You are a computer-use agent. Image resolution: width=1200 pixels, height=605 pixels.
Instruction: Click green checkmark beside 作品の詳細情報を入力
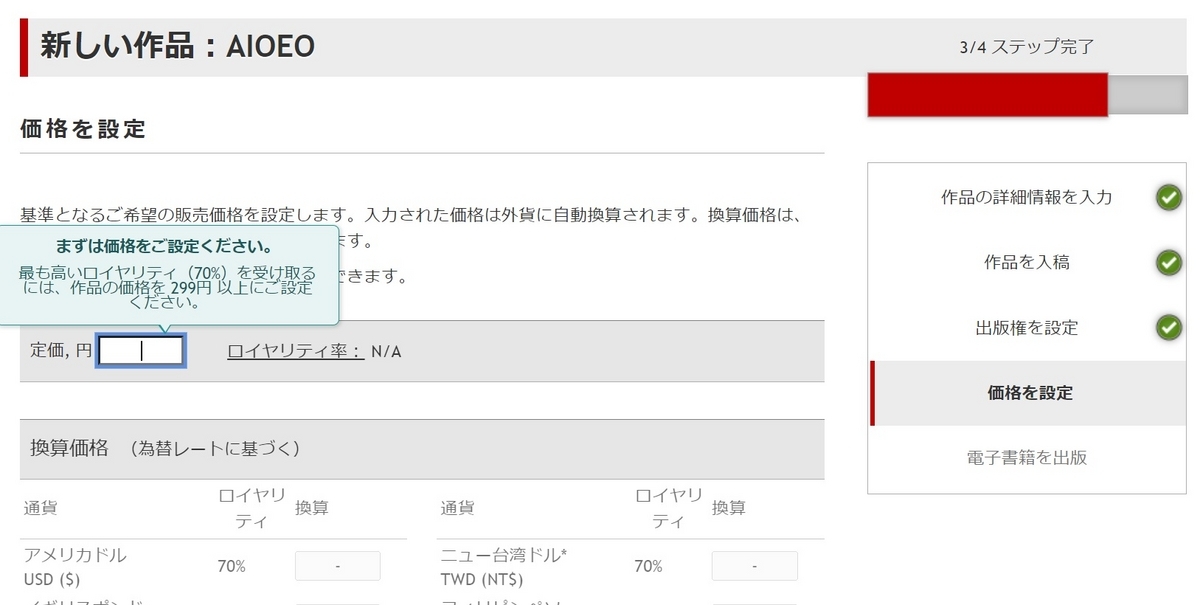pos(1169,197)
